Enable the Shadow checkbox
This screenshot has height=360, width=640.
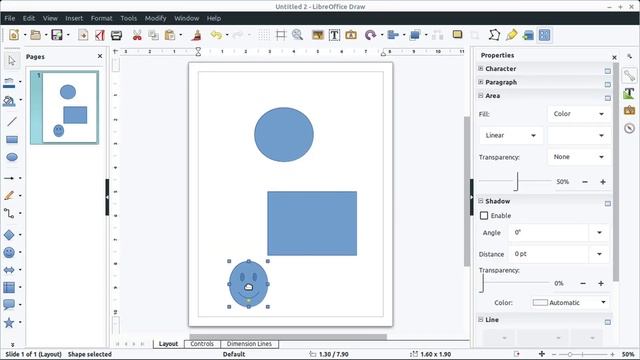pos(484,216)
